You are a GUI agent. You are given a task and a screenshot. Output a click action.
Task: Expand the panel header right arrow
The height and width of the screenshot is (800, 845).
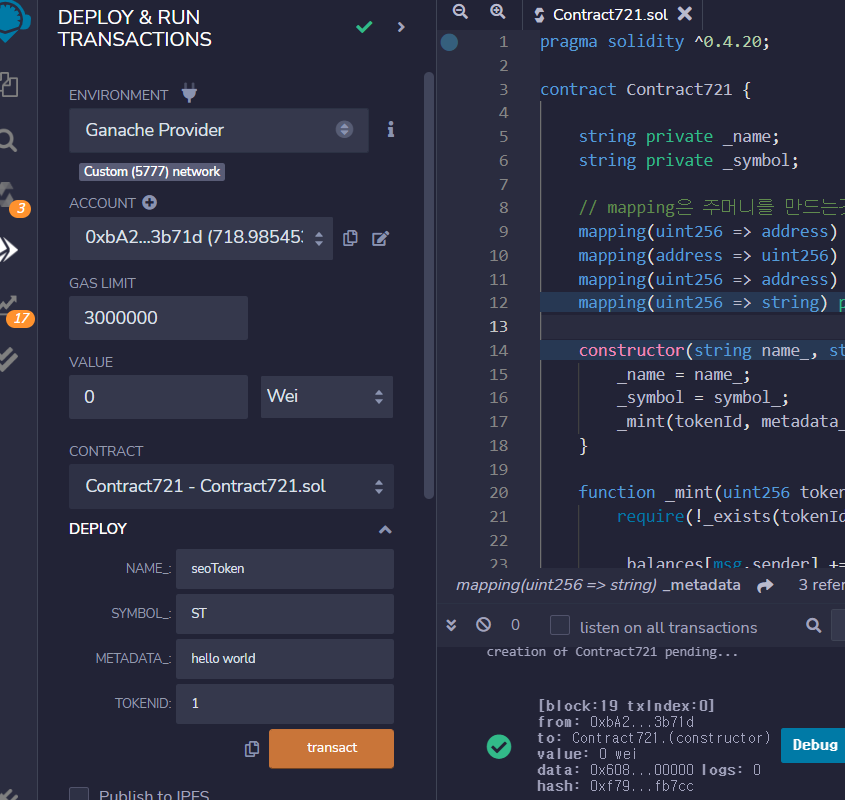[401, 27]
